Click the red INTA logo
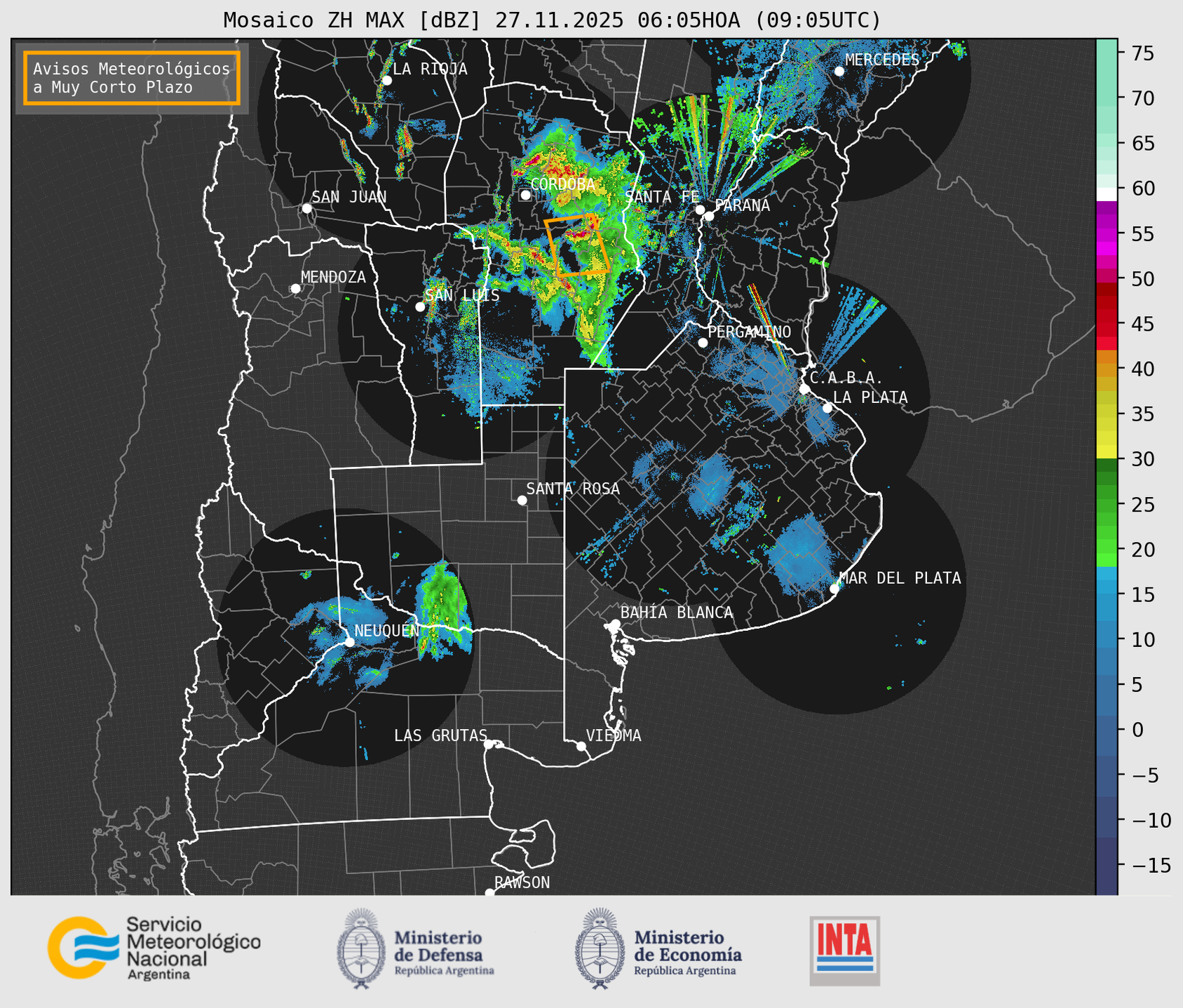 (844, 950)
